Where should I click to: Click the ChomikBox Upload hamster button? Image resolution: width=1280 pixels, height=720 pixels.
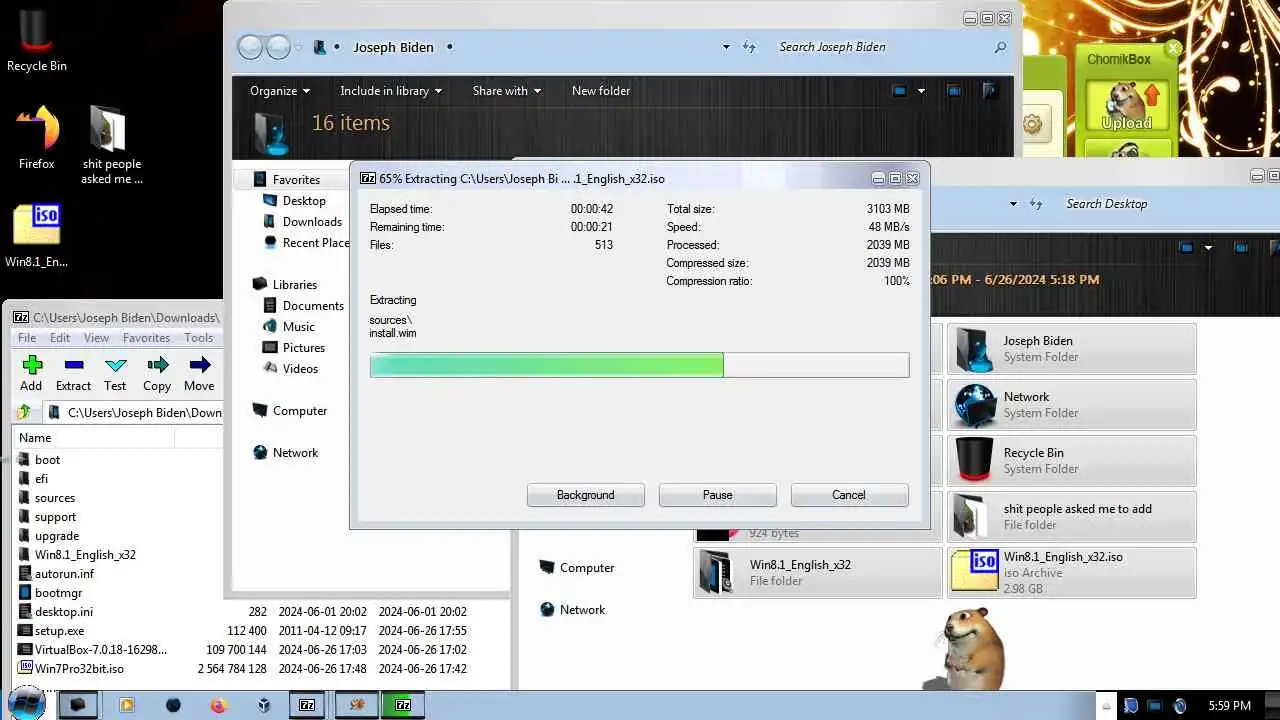[1126, 106]
